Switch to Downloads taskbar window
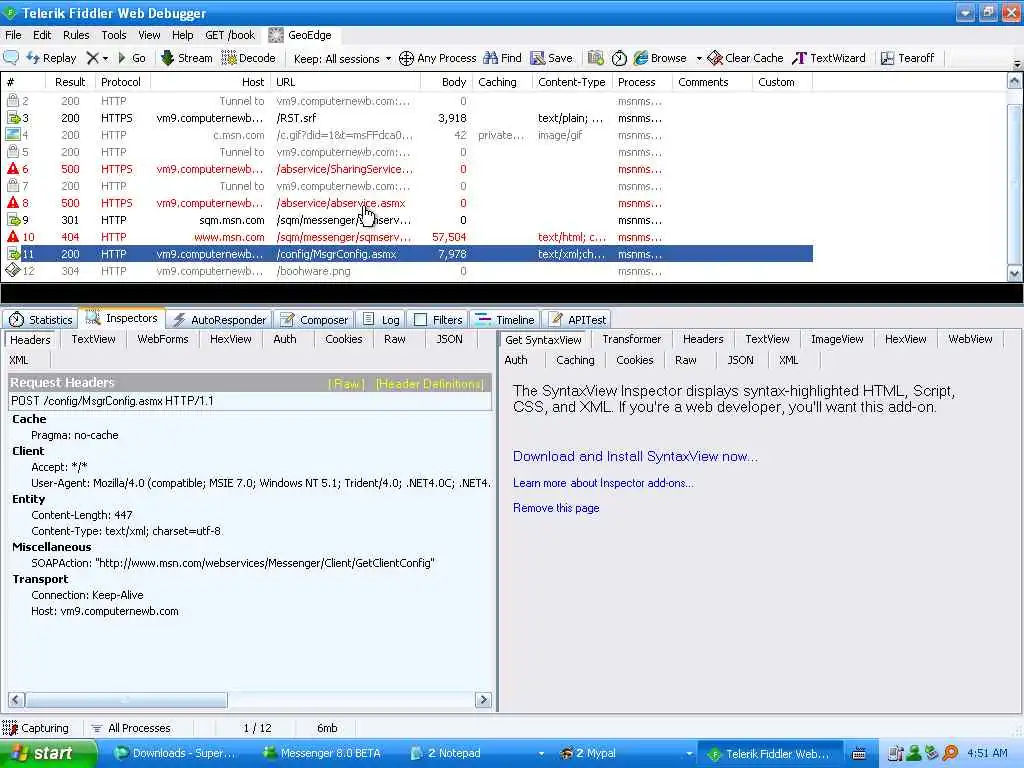1024x768 pixels. [176, 753]
